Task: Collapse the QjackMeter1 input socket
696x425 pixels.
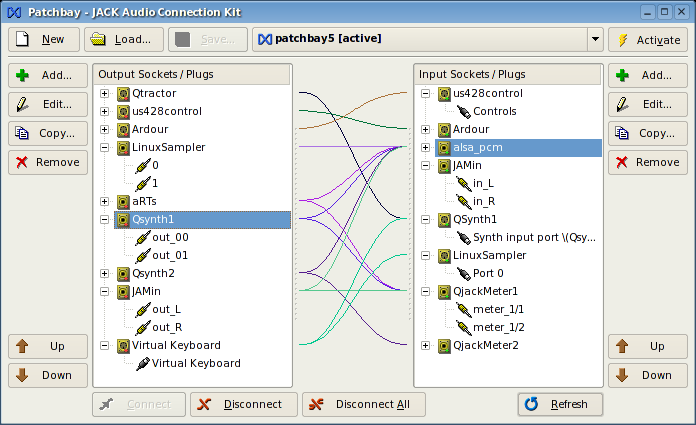Action: [x=425, y=292]
